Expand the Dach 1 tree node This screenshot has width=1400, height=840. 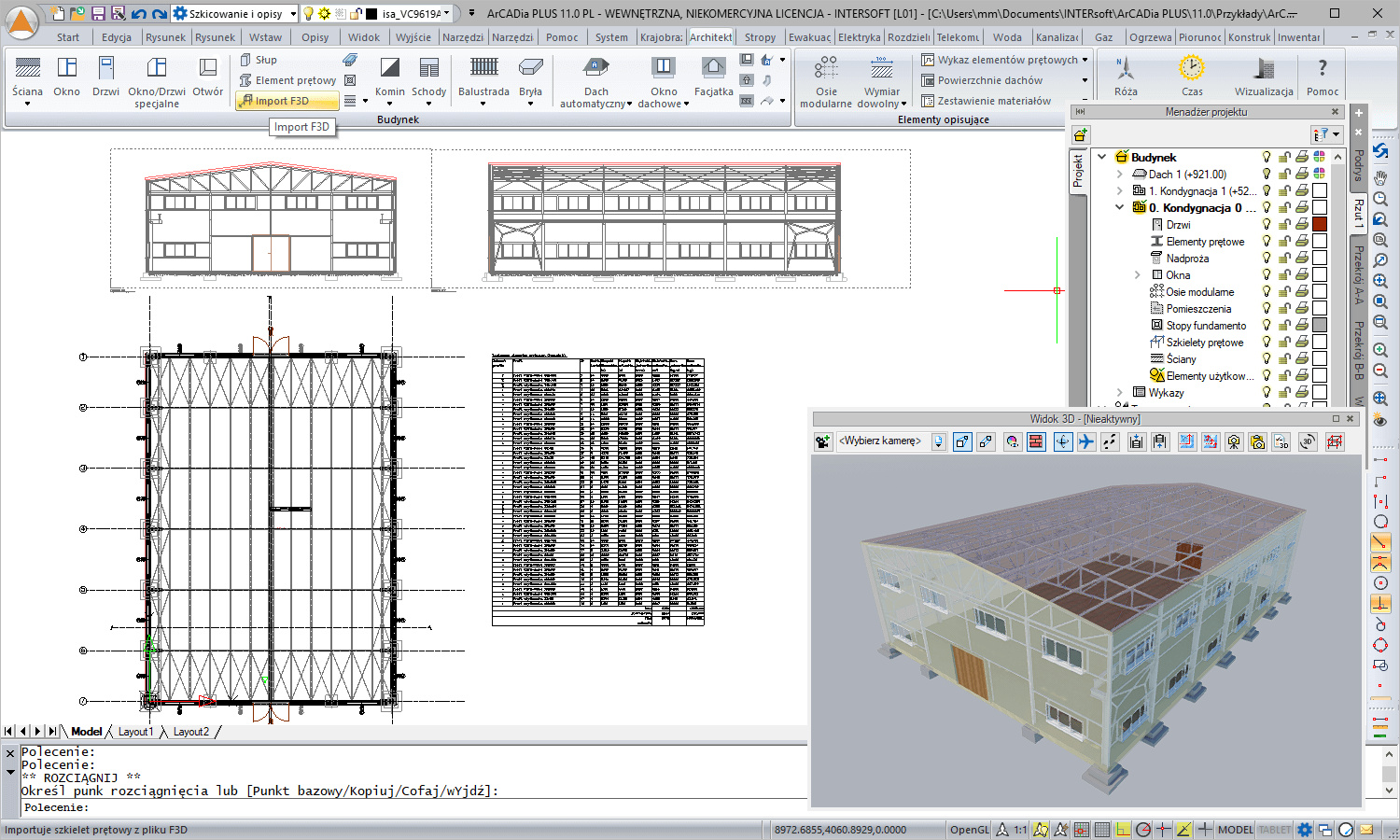[x=1120, y=175]
